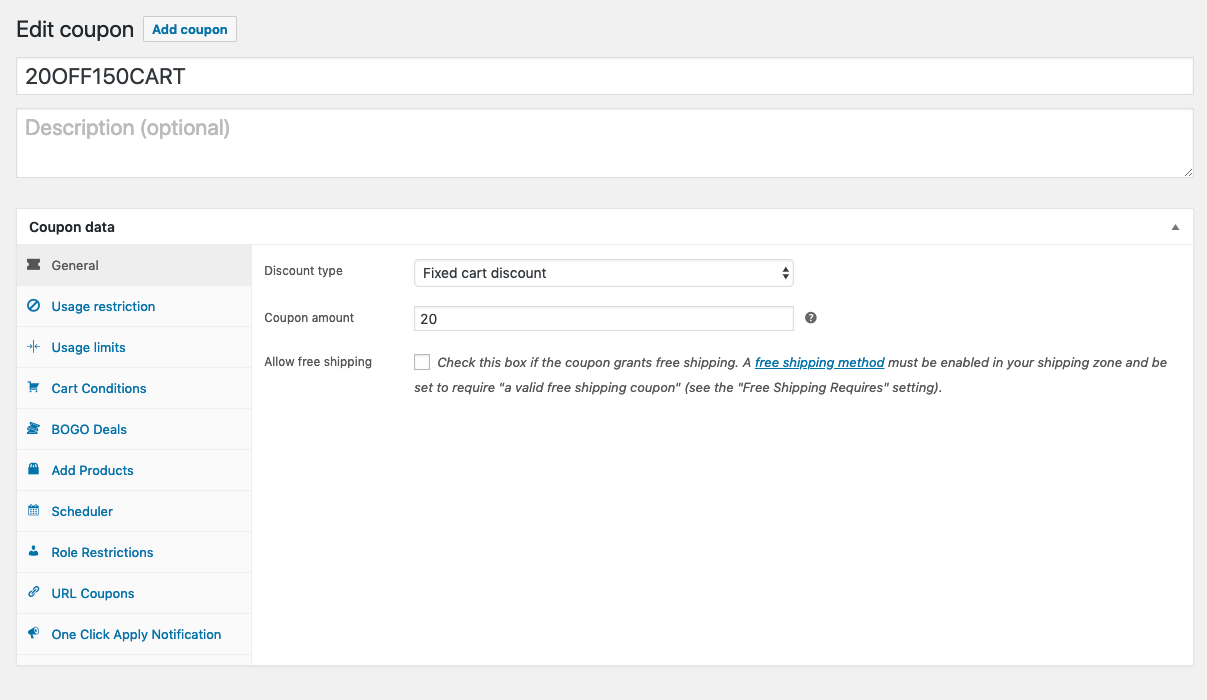The image size is (1207, 700).
Task: Click the ticket icon beside General
Action: pyautogui.click(x=34, y=265)
